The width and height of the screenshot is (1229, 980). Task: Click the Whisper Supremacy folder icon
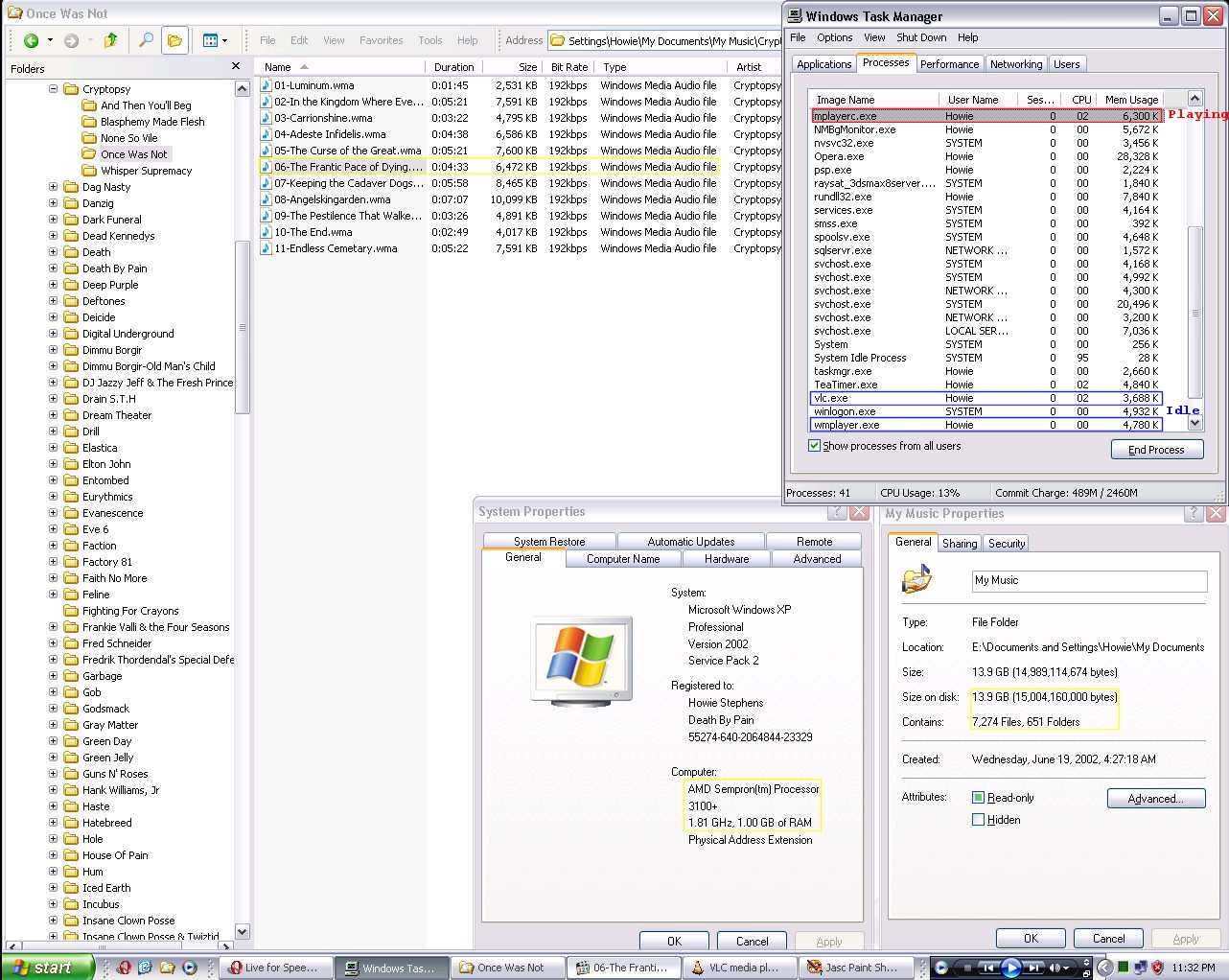tap(89, 170)
